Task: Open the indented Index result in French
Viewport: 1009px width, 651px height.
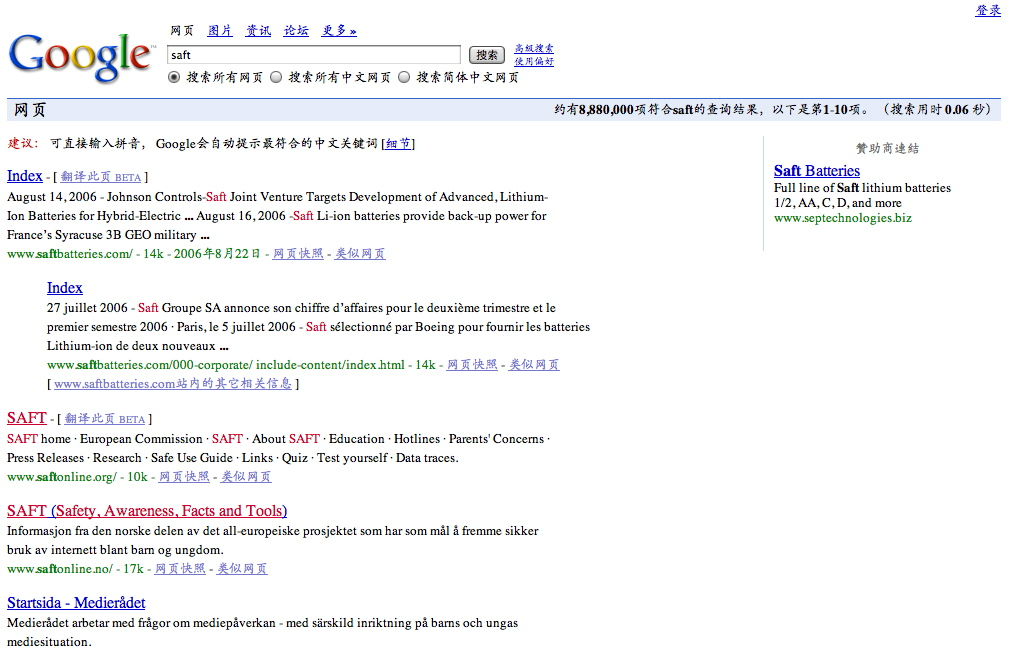Action: point(64,288)
